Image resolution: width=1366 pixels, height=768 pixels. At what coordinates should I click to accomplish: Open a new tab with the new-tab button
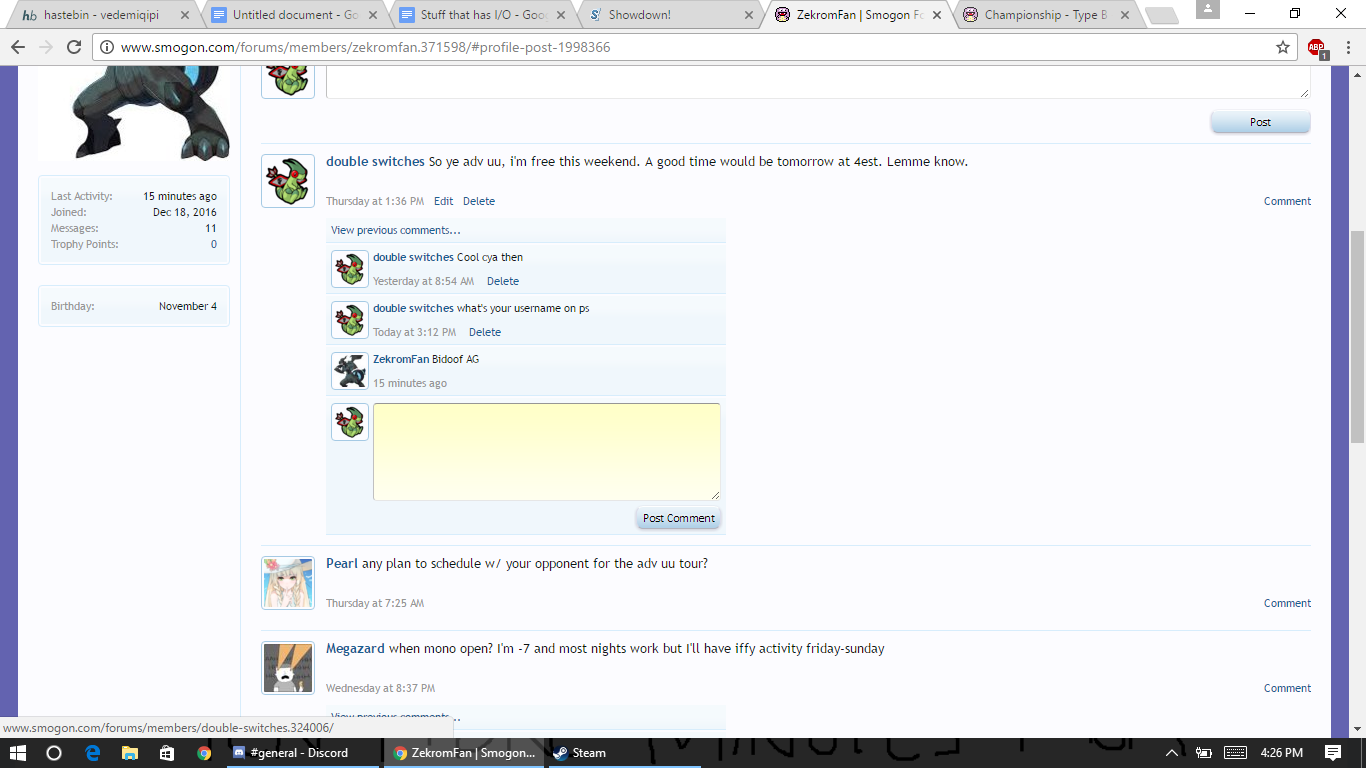[1161, 16]
